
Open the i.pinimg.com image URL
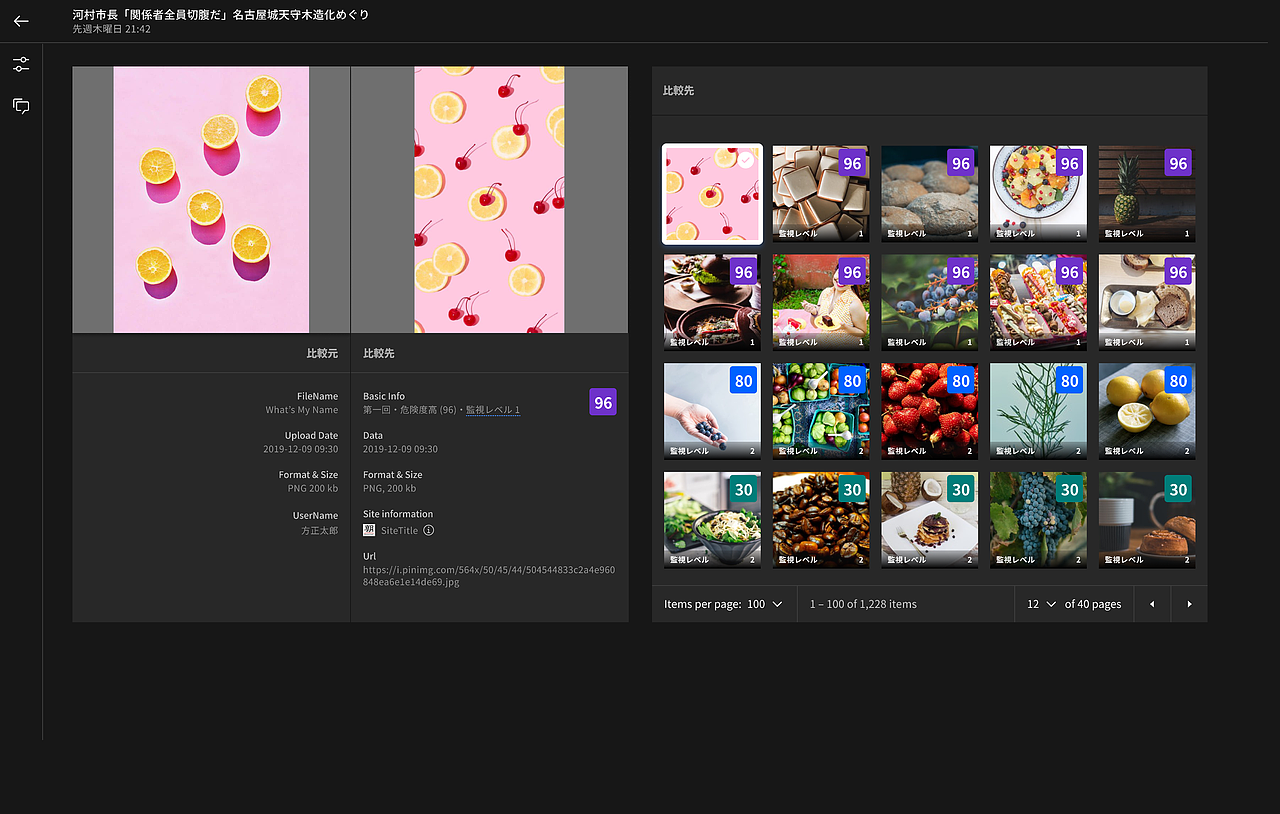pyautogui.click(x=489, y=576)
